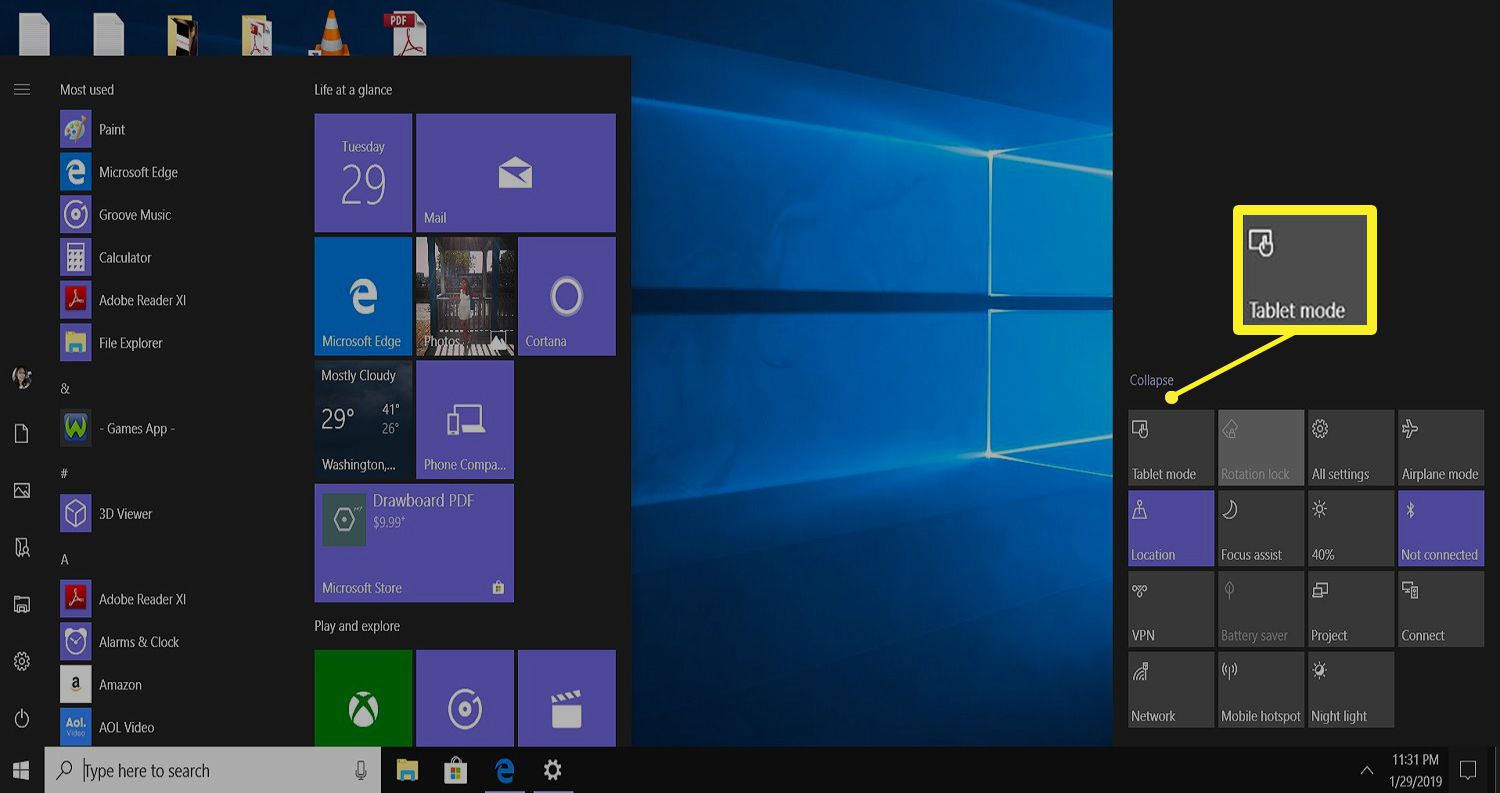Viewport: 1500px width, 793px height.
Task: Adjust brightness tile showing 40%
Action: point(1351,528)
